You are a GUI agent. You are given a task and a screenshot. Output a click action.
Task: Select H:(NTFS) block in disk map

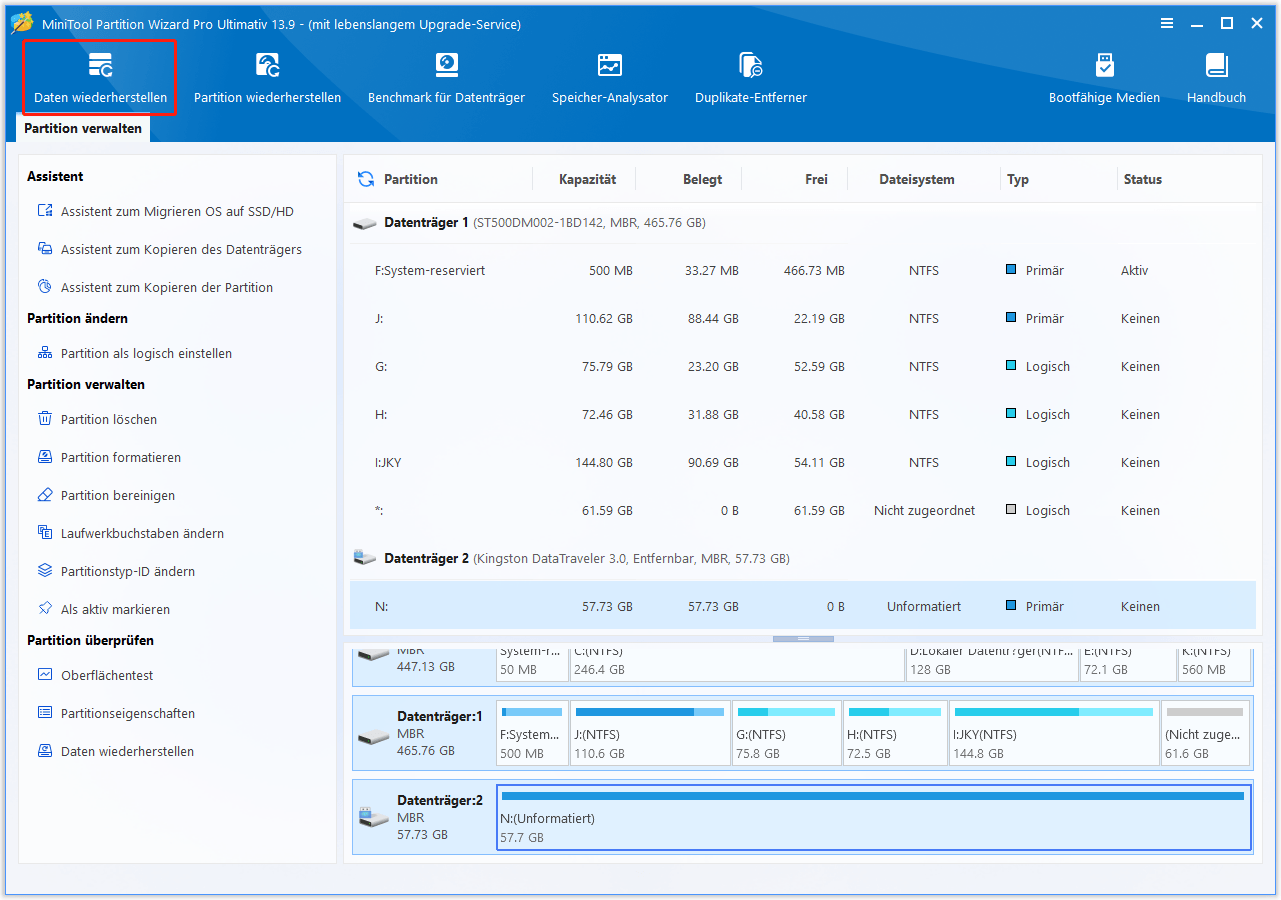click(x=895, y=733)
